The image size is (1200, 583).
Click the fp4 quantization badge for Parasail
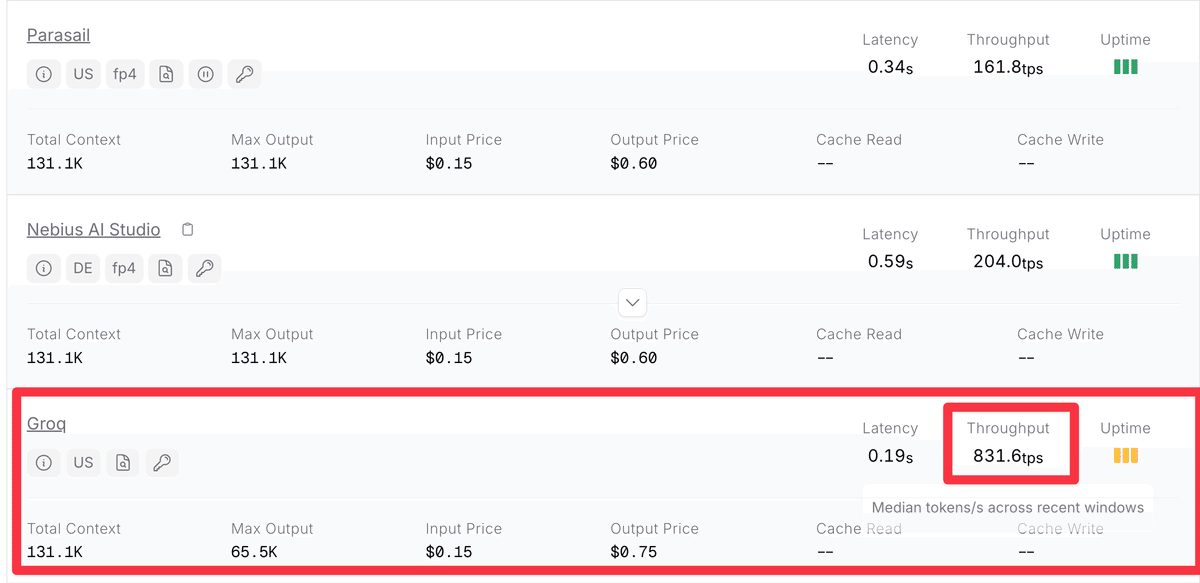pos(124,74)
